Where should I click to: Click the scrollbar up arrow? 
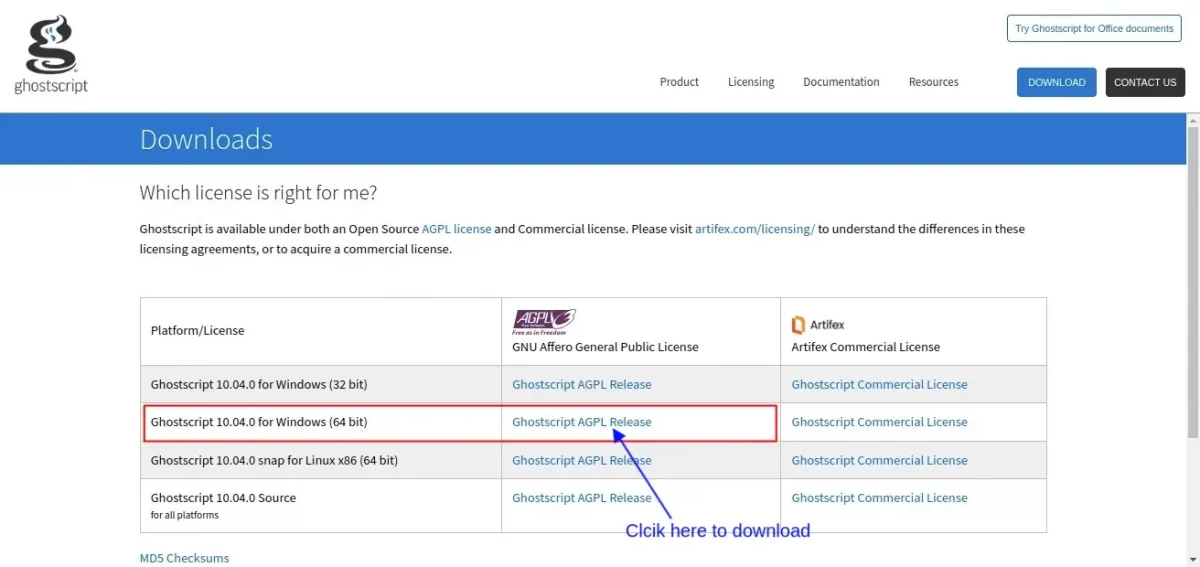click(1192, 119)
